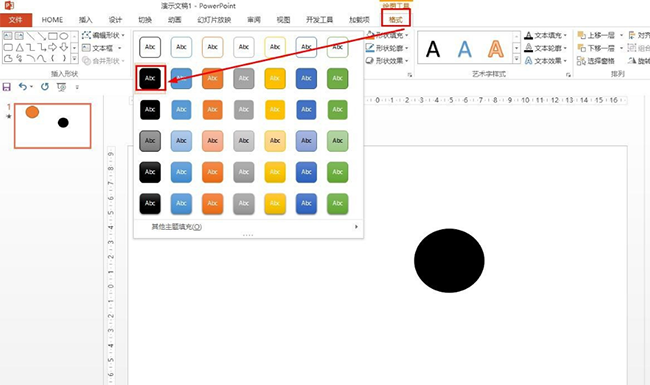
Task: Choose the oval shape in shapes gallery
Action: coord(63,36)
